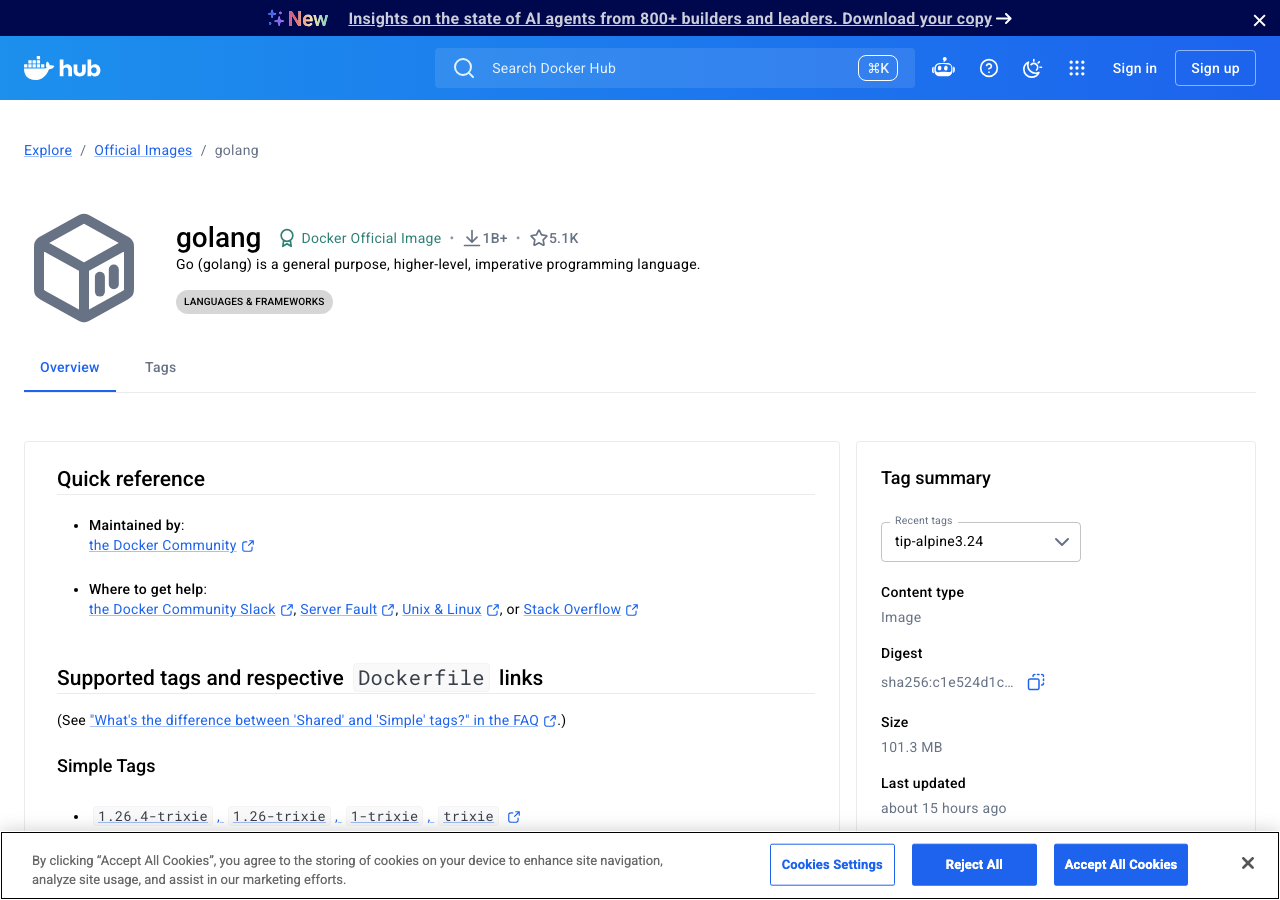Switch to the Tags tab
The width and height of the screenshot is (1280, 900).
click(x=160, y=367)
